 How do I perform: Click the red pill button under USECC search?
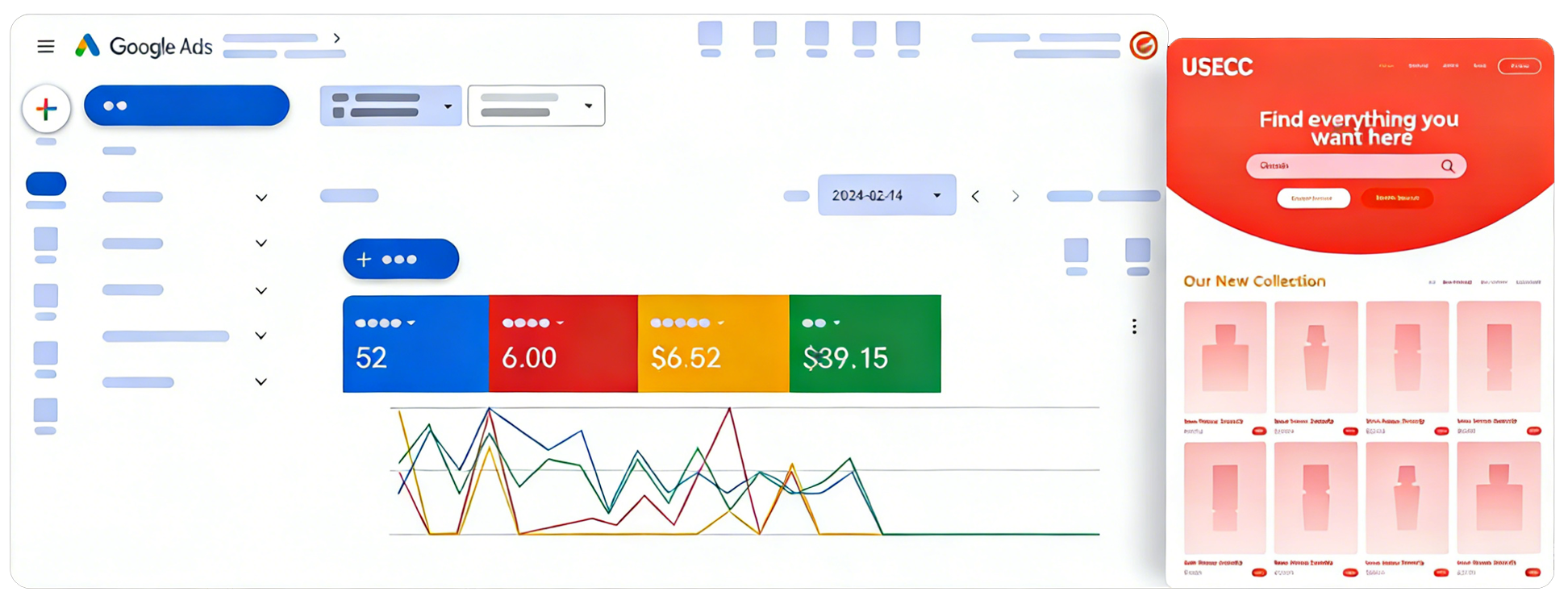pos(1397,198)
